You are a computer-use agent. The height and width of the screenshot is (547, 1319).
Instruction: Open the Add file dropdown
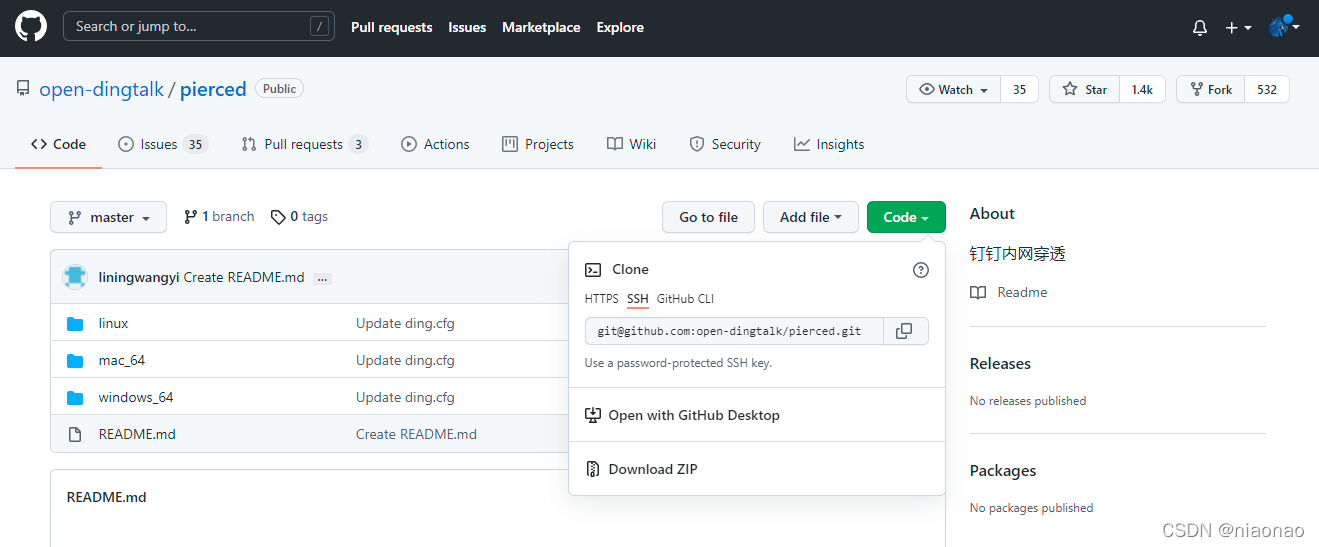coord(811,217)
